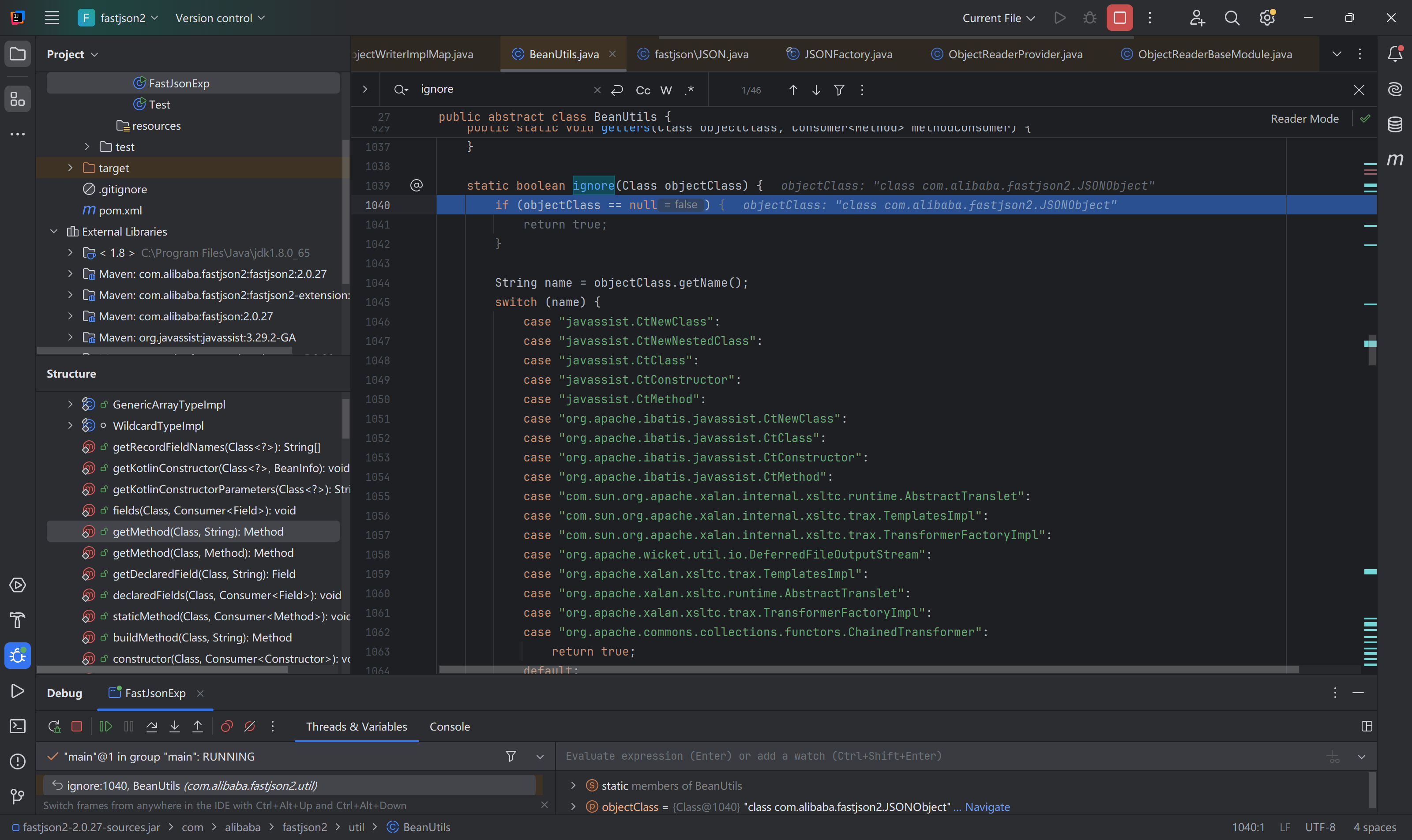Open the Debug tool window icon
This screenshot has width=1412, height=840.
pos(18,656)
